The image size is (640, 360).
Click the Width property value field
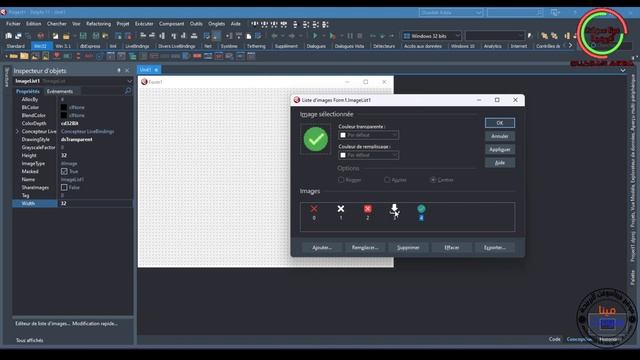point(95,203)
